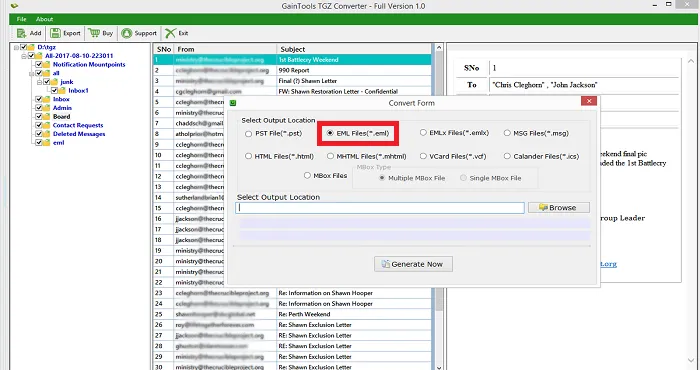Click the .org link in preview pane
Viewport: 700px width, 370px height.
pyautogui.click(x=608, y=264)
